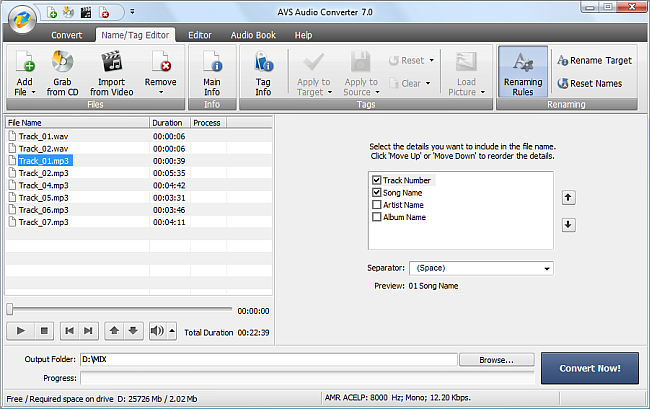650x409 pixels.
Task: Switch to the Editor tab
Action: pos(200,35)
